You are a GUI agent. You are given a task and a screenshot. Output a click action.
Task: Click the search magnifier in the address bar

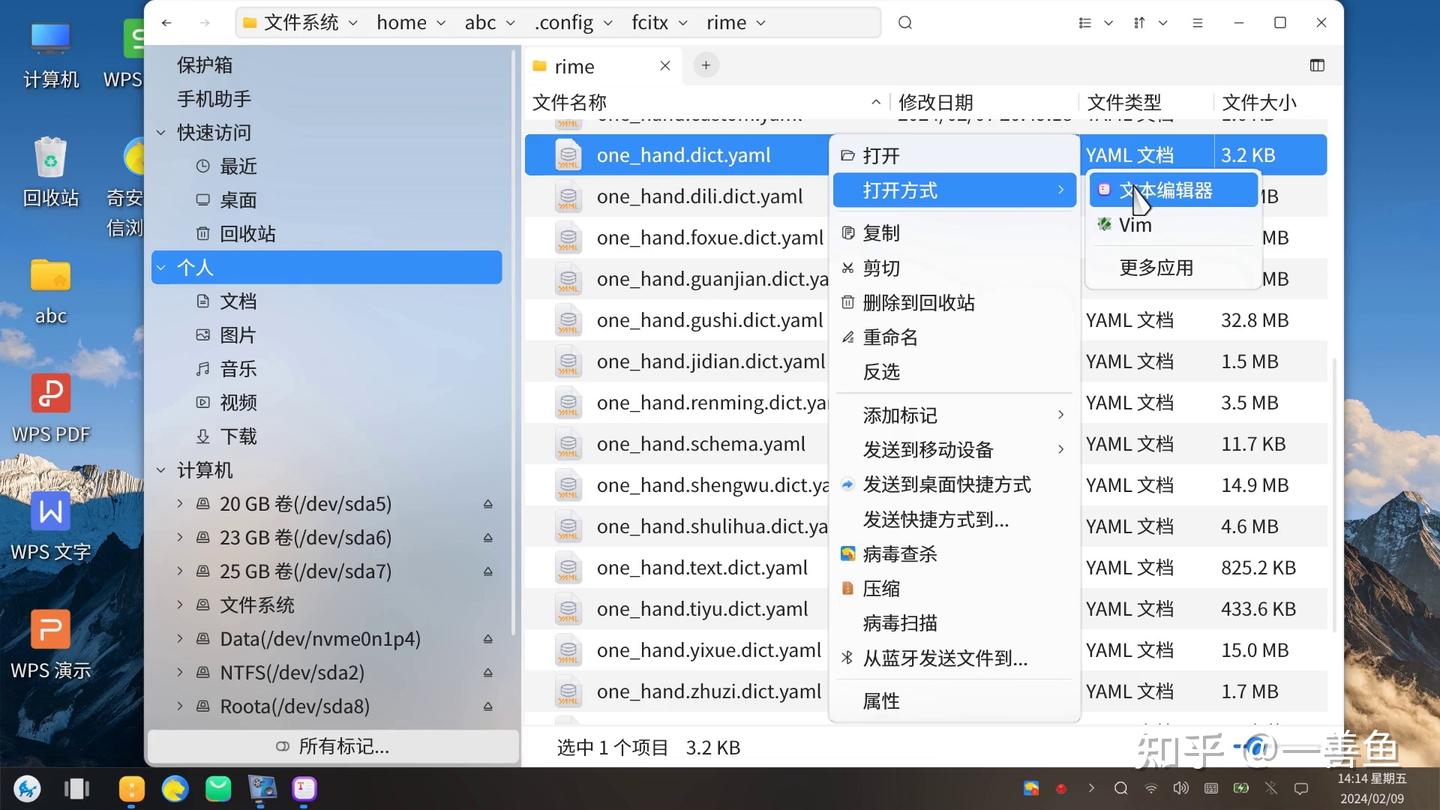pos(904,22)
